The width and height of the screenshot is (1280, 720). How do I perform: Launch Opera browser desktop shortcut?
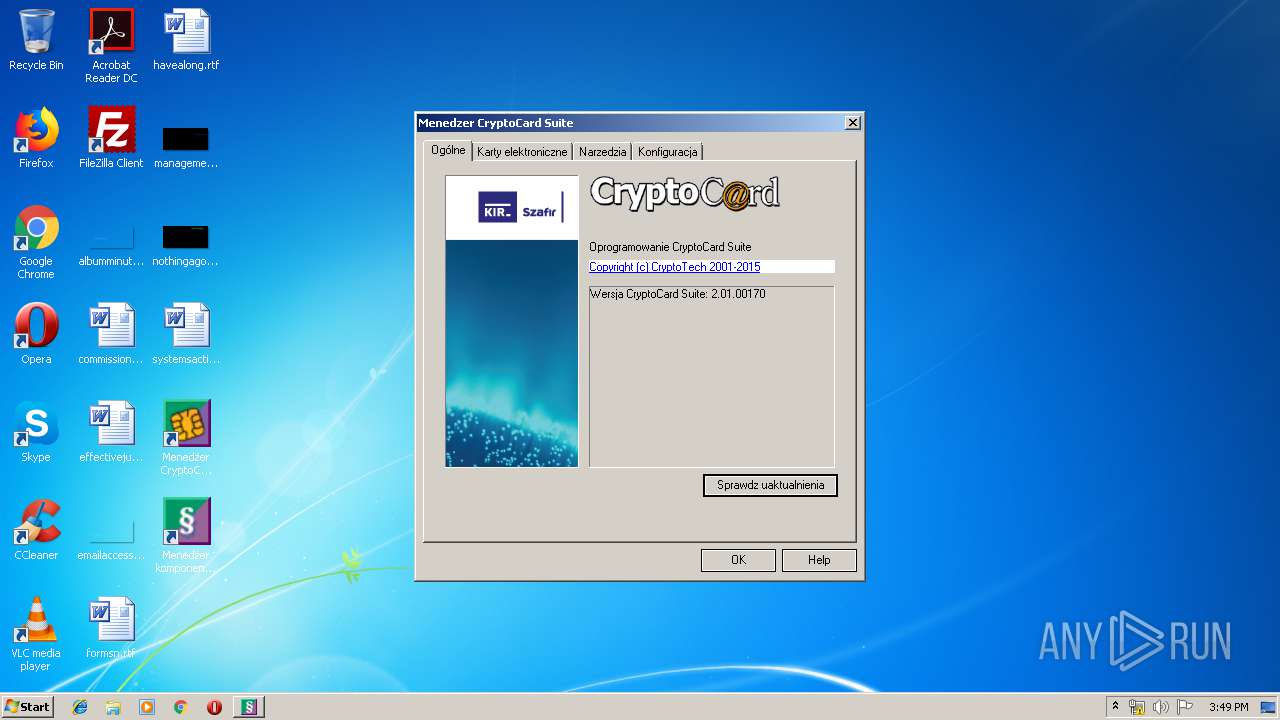(x=36, y=334)
